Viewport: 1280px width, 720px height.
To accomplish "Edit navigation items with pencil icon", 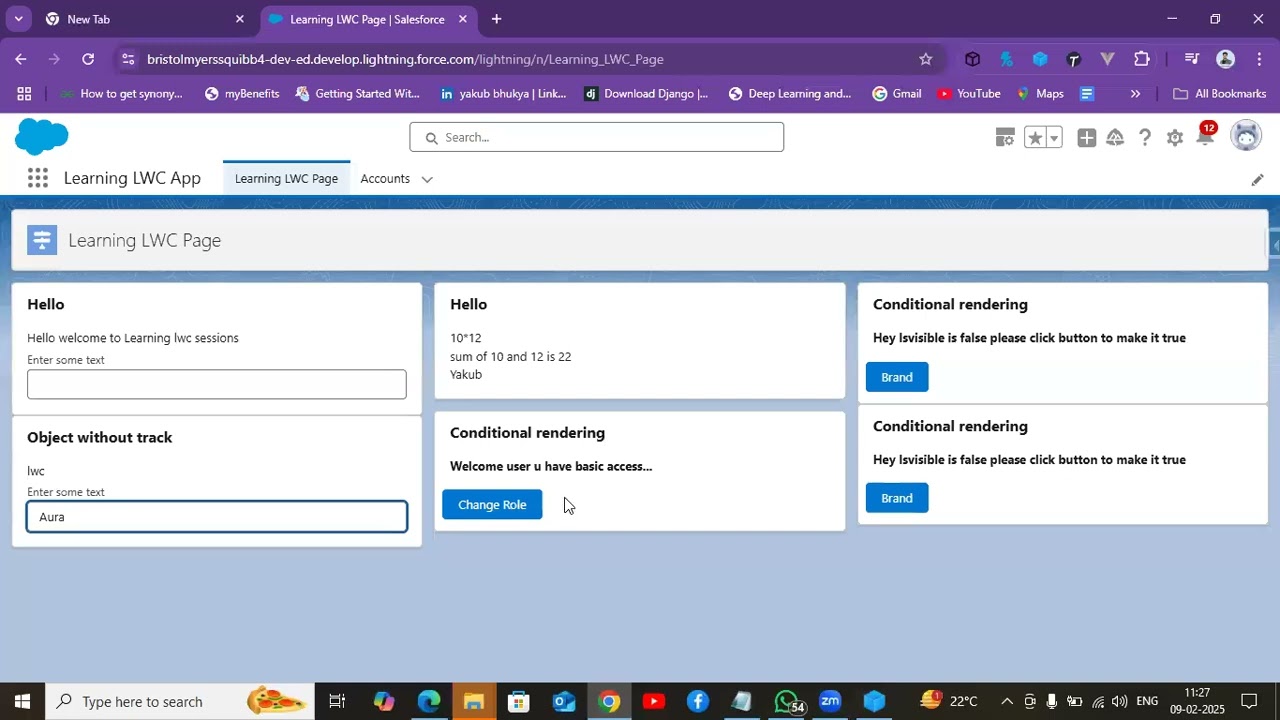I will tap(1257, 179).
